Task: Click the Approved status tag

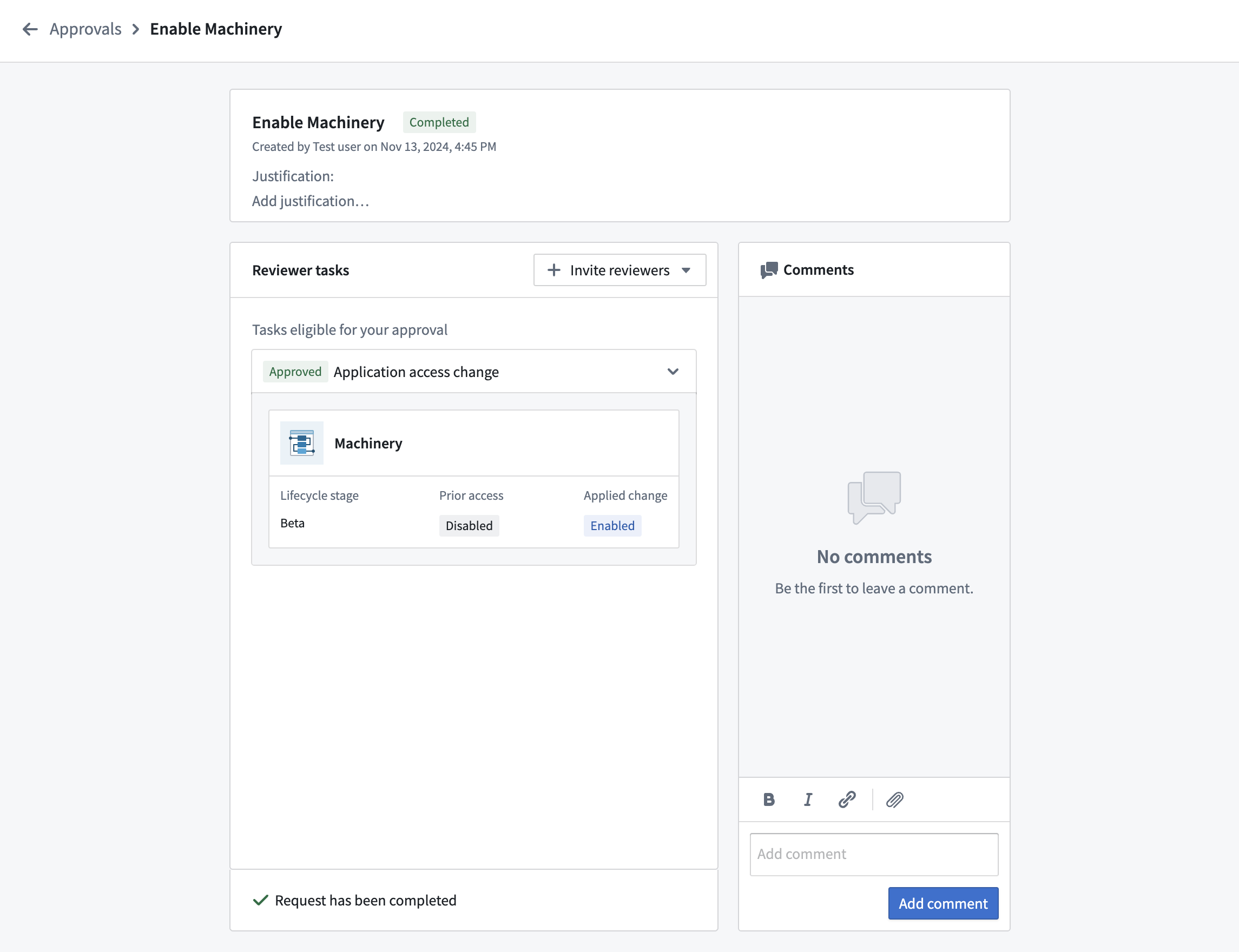Action: click(x=295, y=372)
